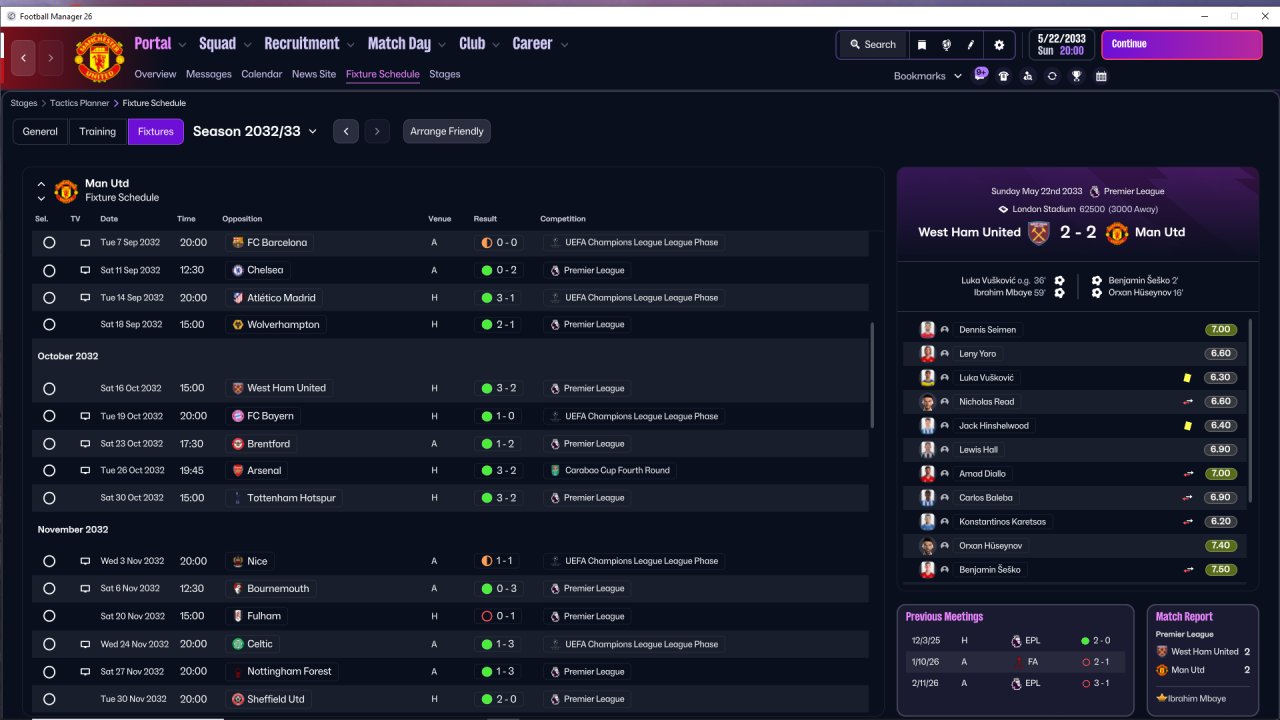1280x720 pixels.
Task: Click the scouting bookmark icon beside the shirt
Action: (x=1028, y=76)
